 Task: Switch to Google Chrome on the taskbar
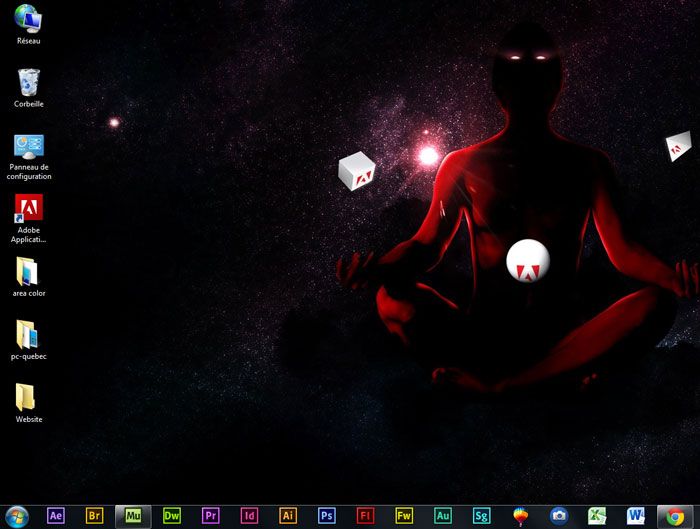click(x=675, y=517)
